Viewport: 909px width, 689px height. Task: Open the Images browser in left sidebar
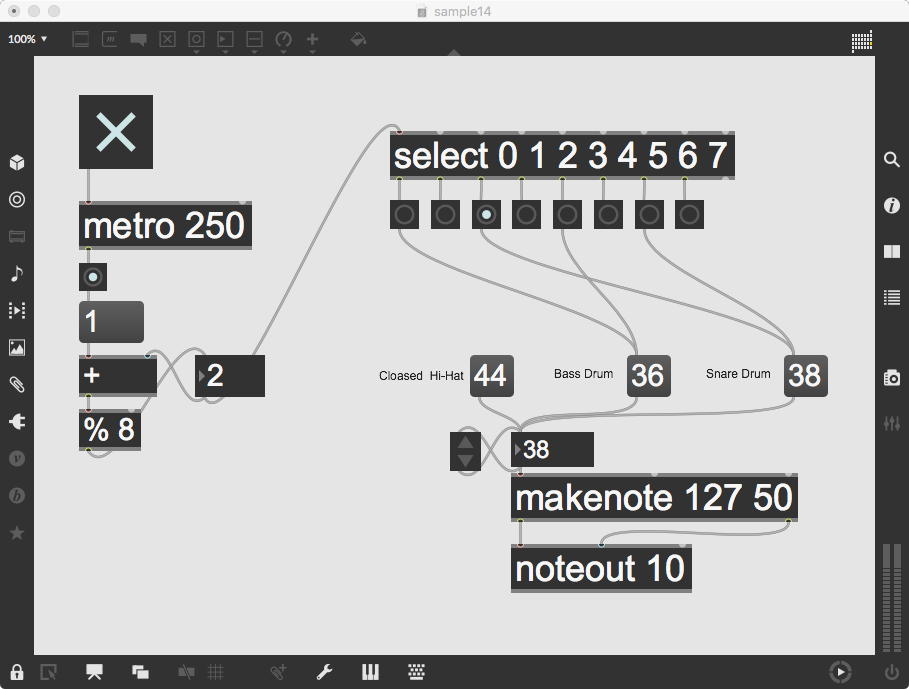coord(17,348)
